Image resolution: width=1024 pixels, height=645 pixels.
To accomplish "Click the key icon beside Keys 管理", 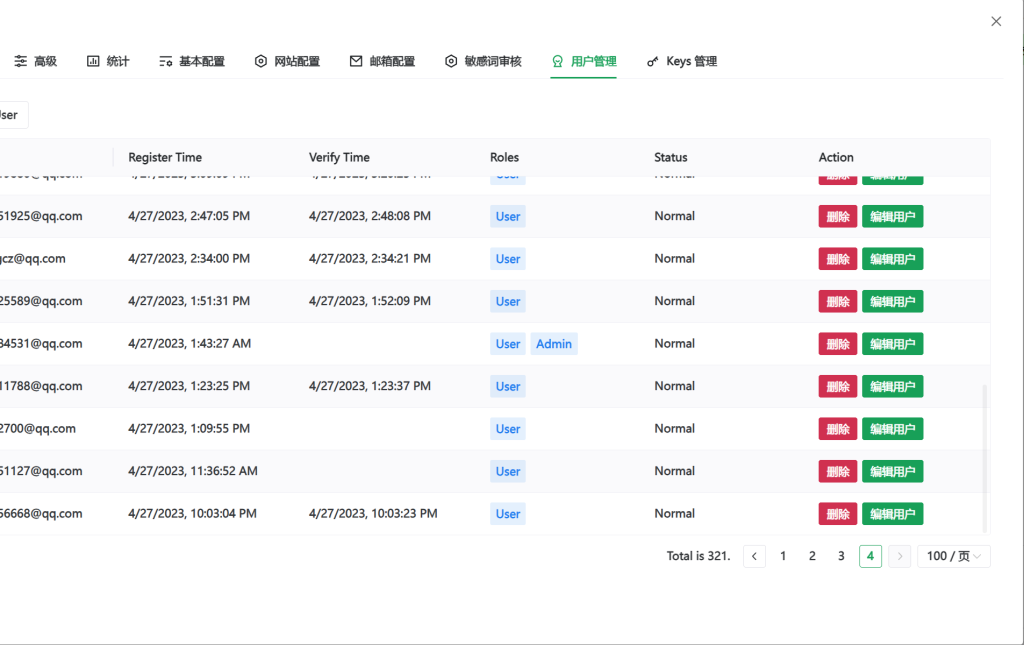I will (x=653, y=61).
